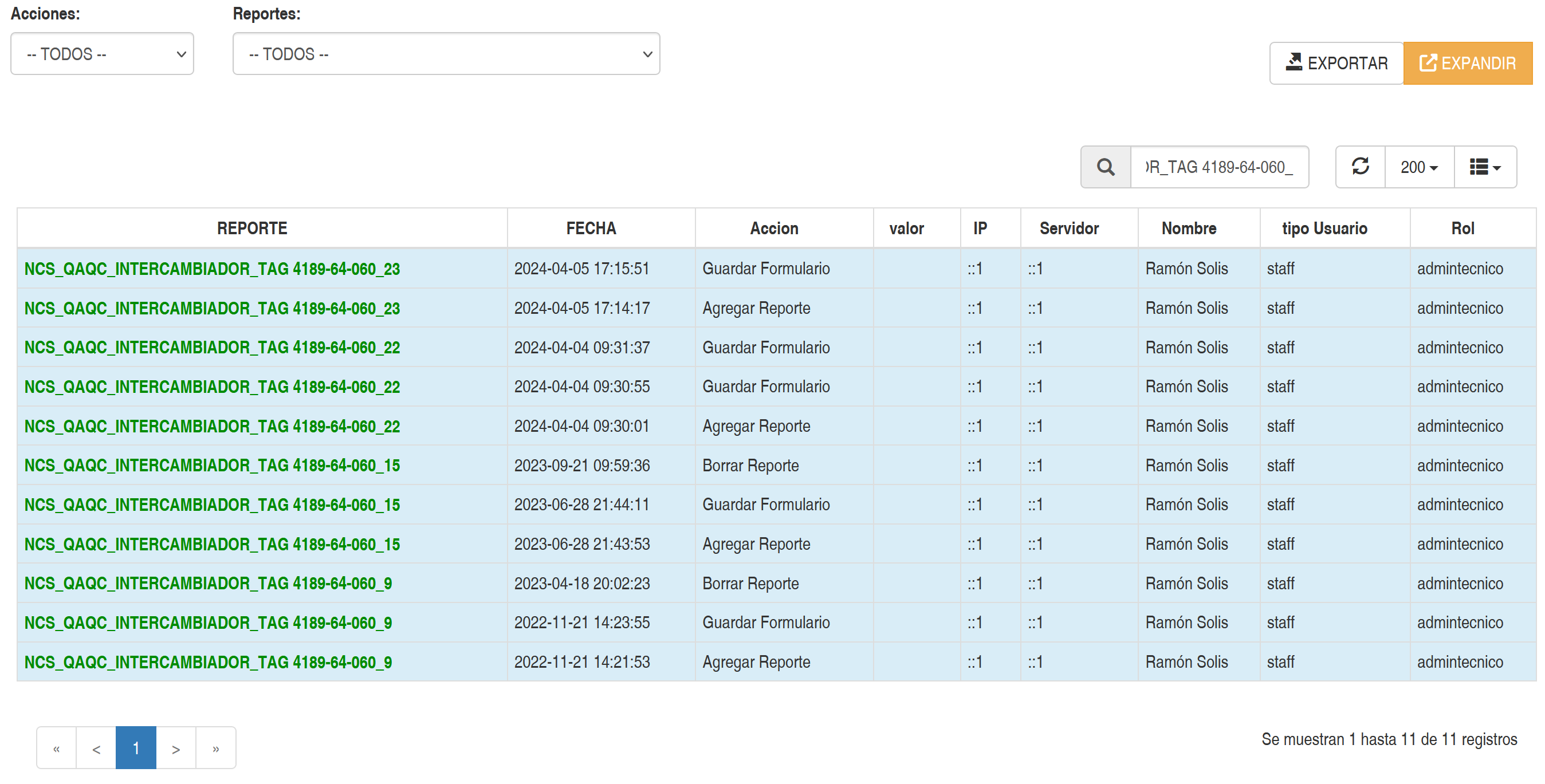Open report link dated 2023-09-21 09:59:36

pos(212,466)
